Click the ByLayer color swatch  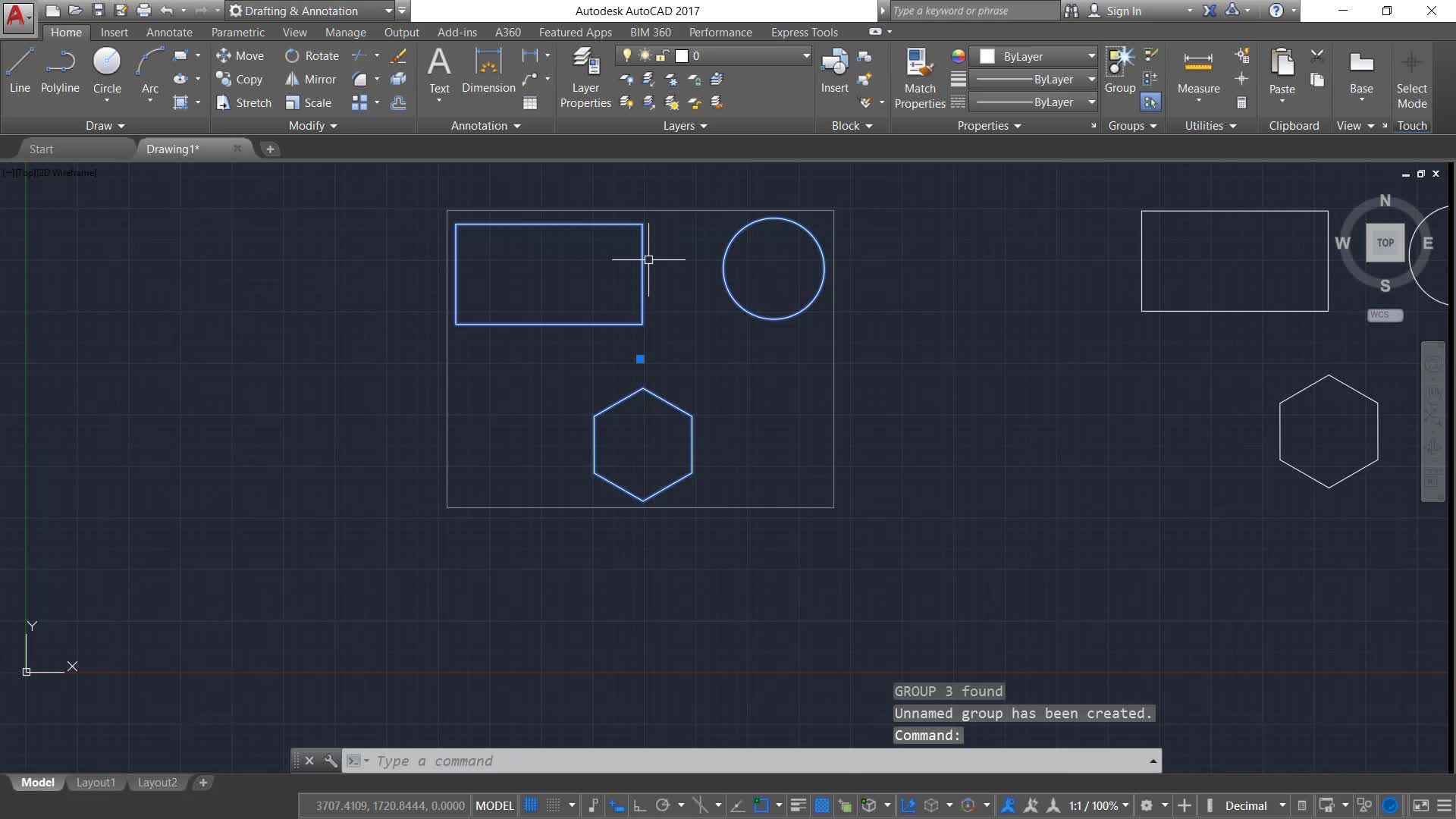[x=987, y=56]
